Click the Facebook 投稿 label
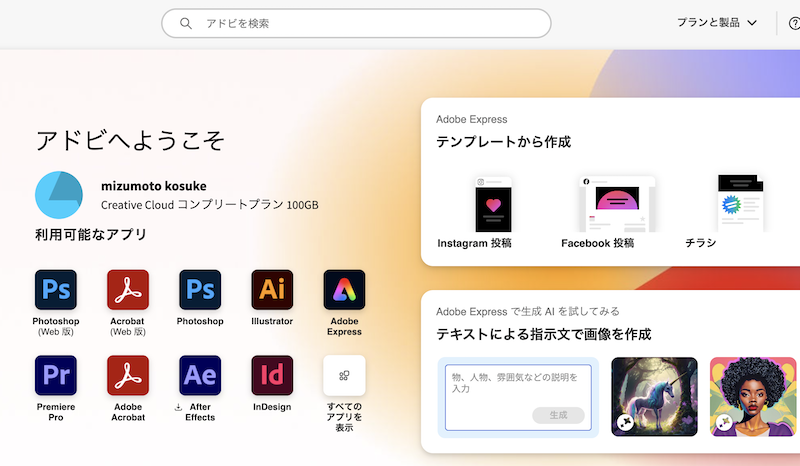The width and height of the screenshot is (800, 466). coord(597,243)
